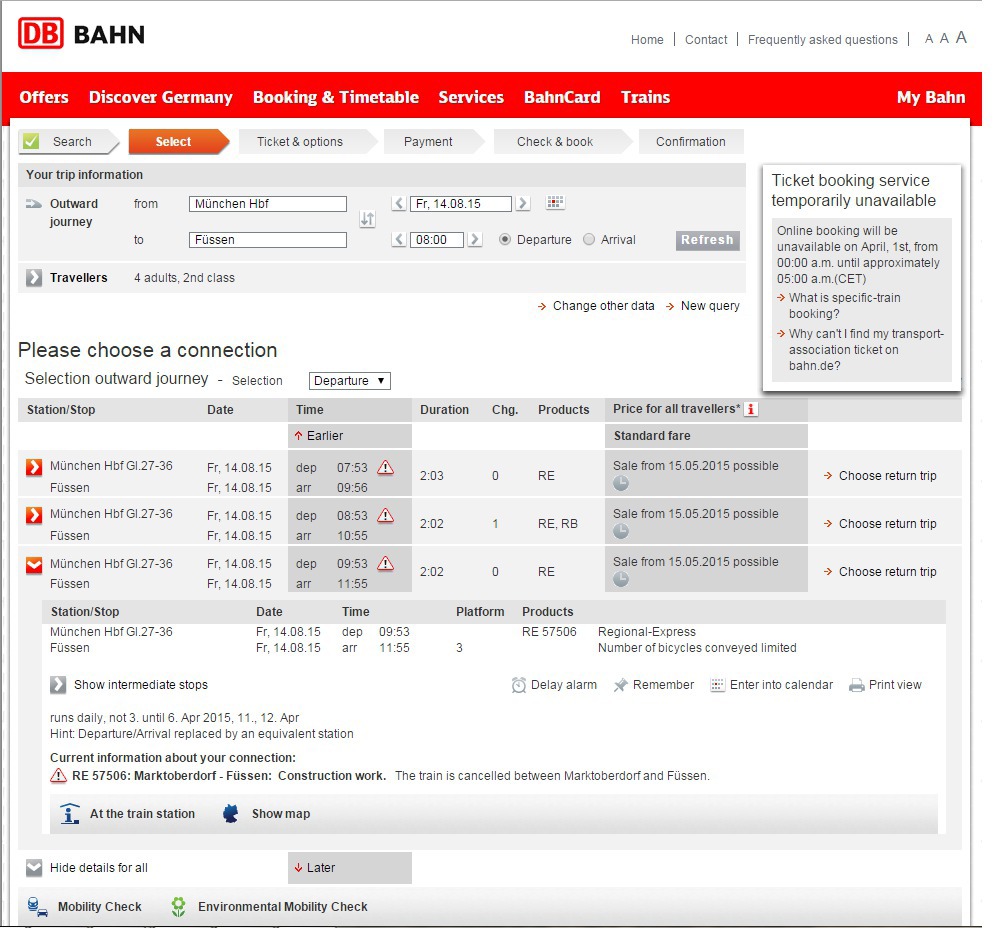Select the Departure radio button

point(505,240)
